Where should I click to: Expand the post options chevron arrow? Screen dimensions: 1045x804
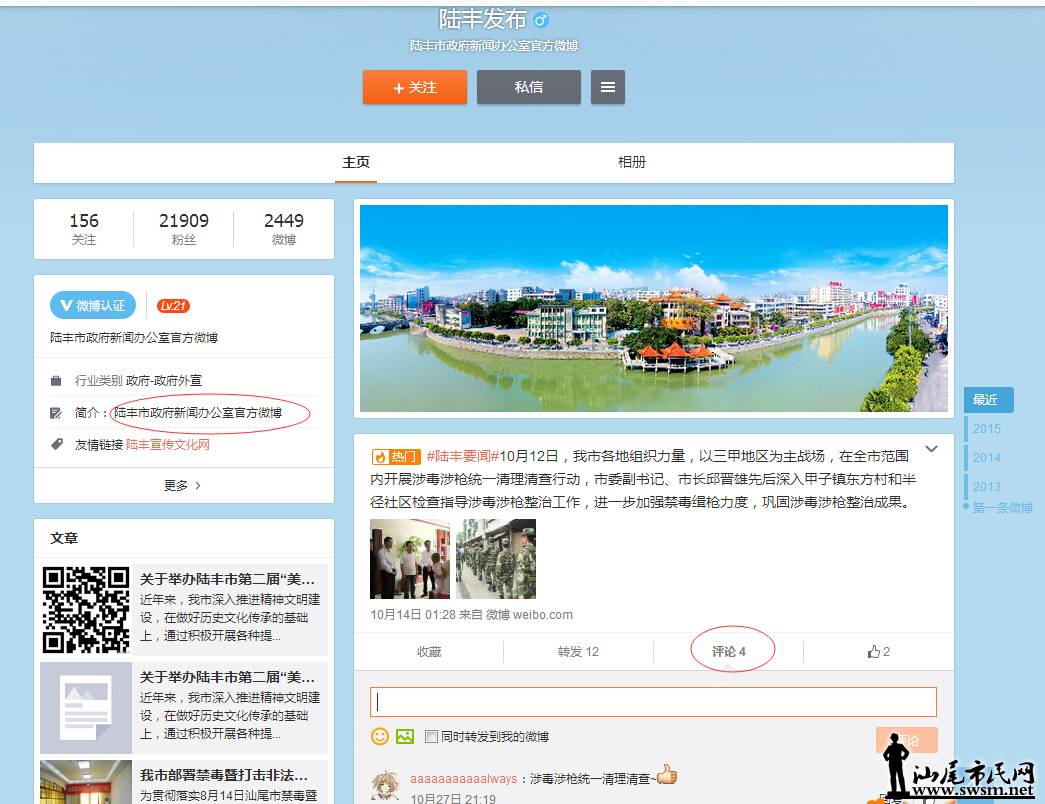[932, 449]
